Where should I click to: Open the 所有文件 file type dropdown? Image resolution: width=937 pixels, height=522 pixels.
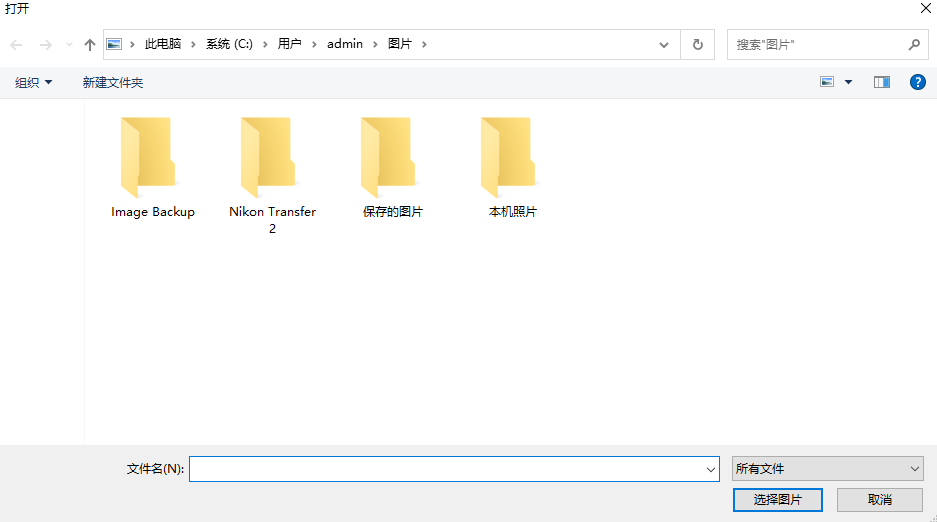point(827,469)
